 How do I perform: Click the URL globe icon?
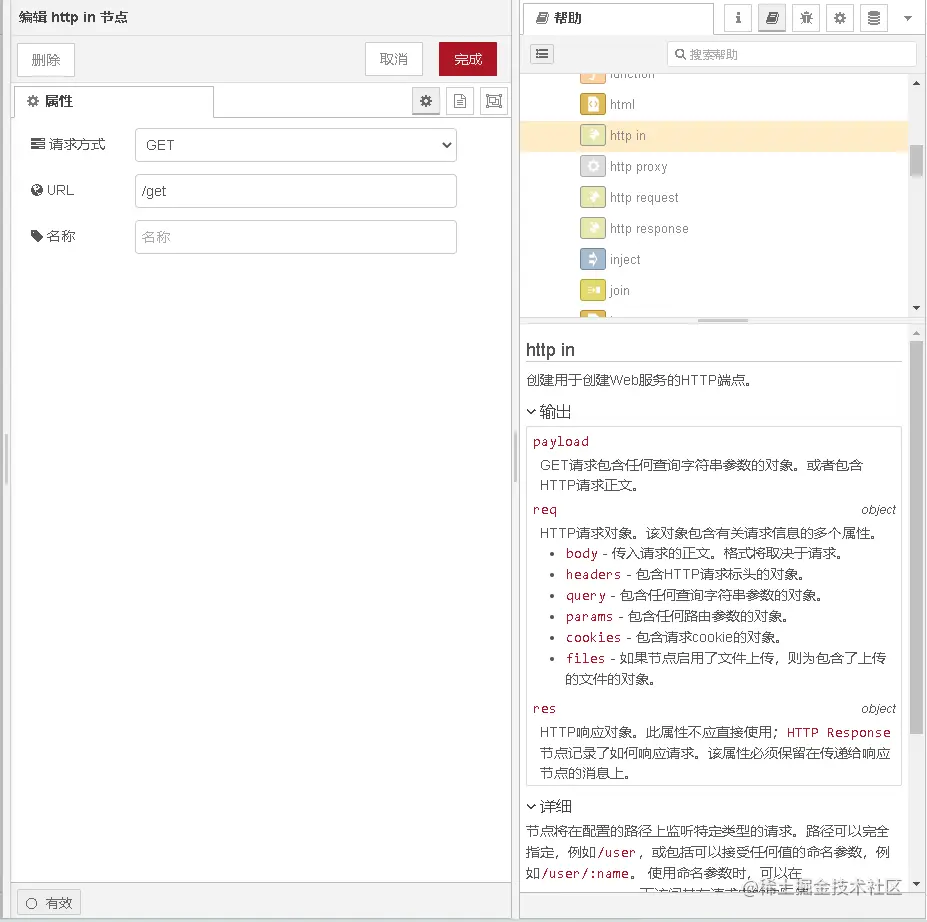click(37, 190)
